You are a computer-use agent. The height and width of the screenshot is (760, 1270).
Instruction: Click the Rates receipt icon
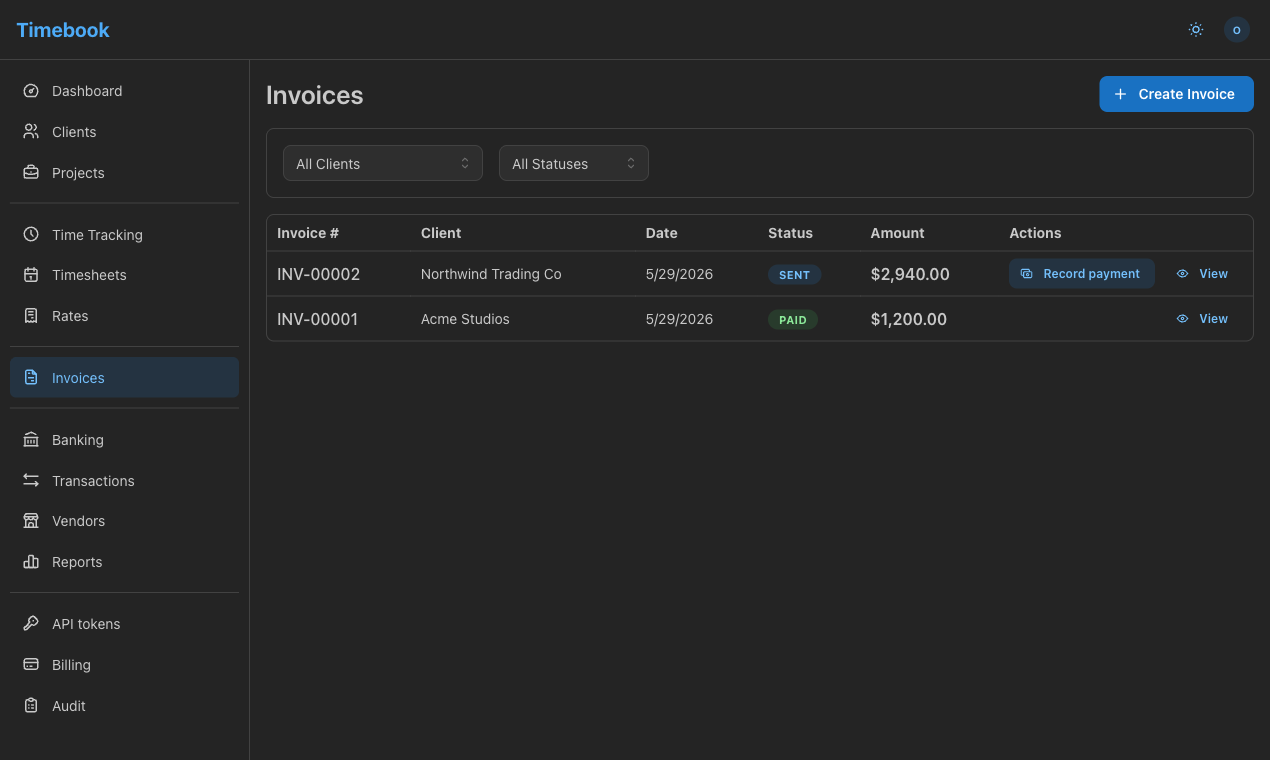tap(31, 316)
